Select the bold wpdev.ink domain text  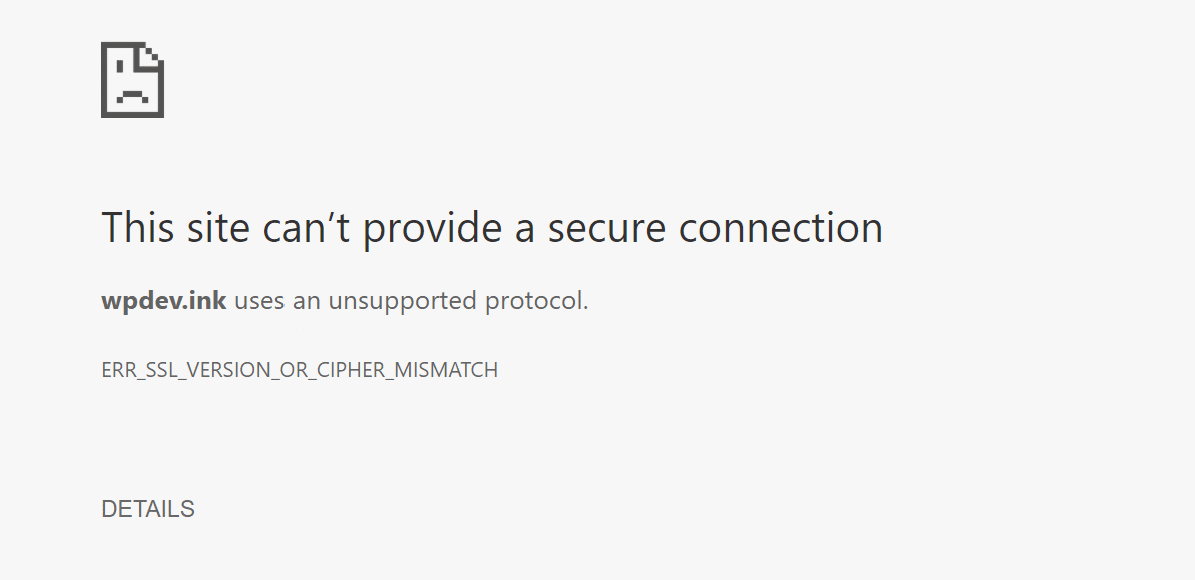pyautogui.click(x=163, y=300)
